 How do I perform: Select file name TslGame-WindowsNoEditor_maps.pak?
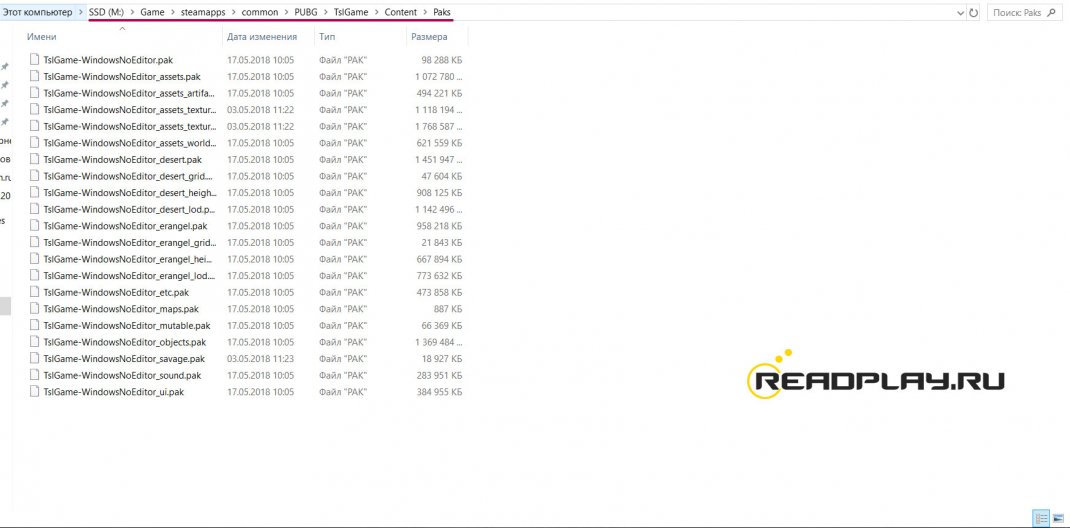click(x=121, y=309)
